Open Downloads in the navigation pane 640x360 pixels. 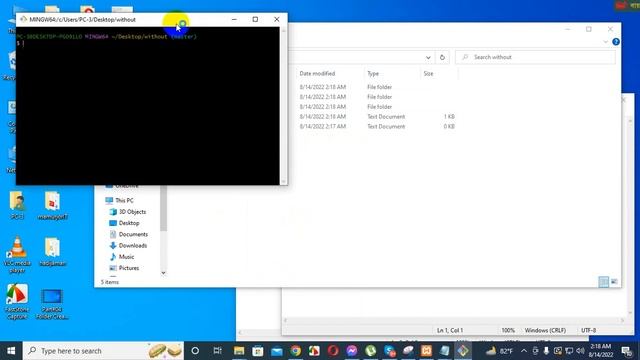[133, 246]
